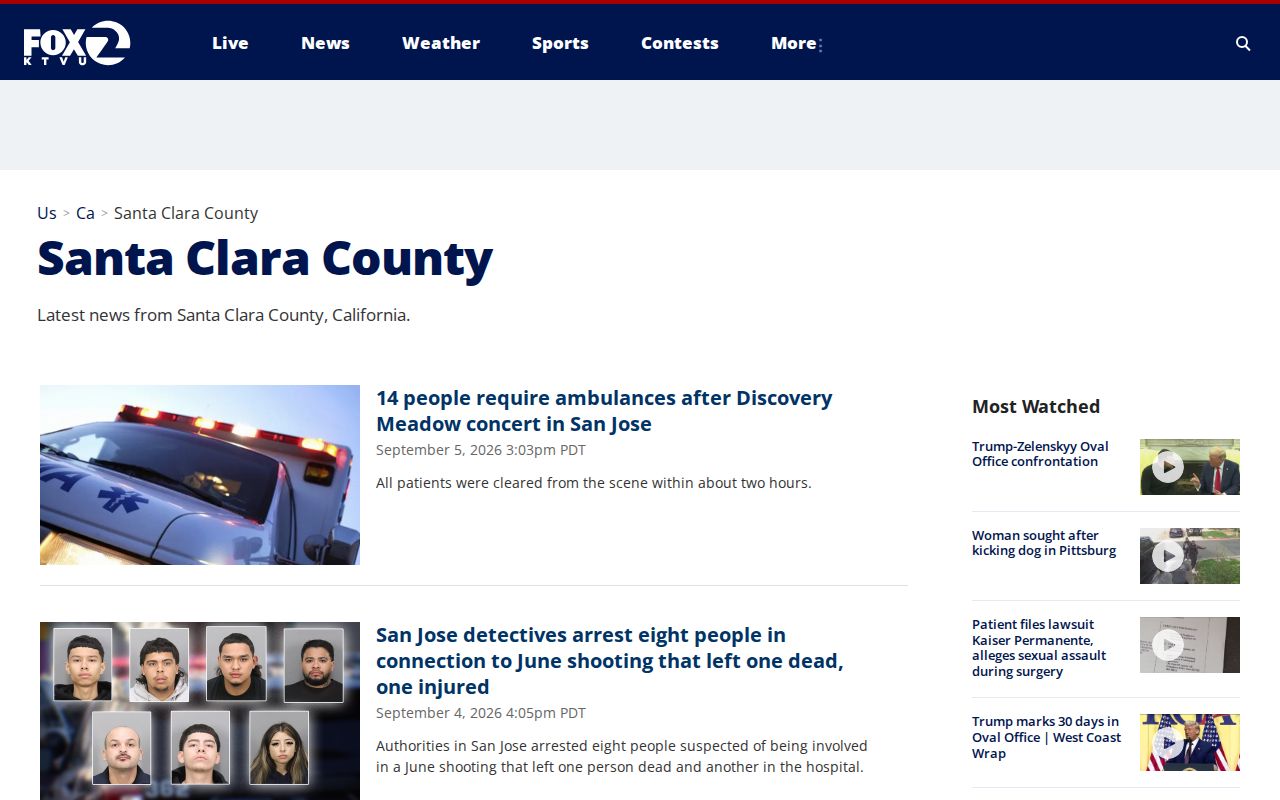The height and width of the screenshot is (800, 1280).
Task: Select the All patients were cleared summary
Action: tap(594, 483)
